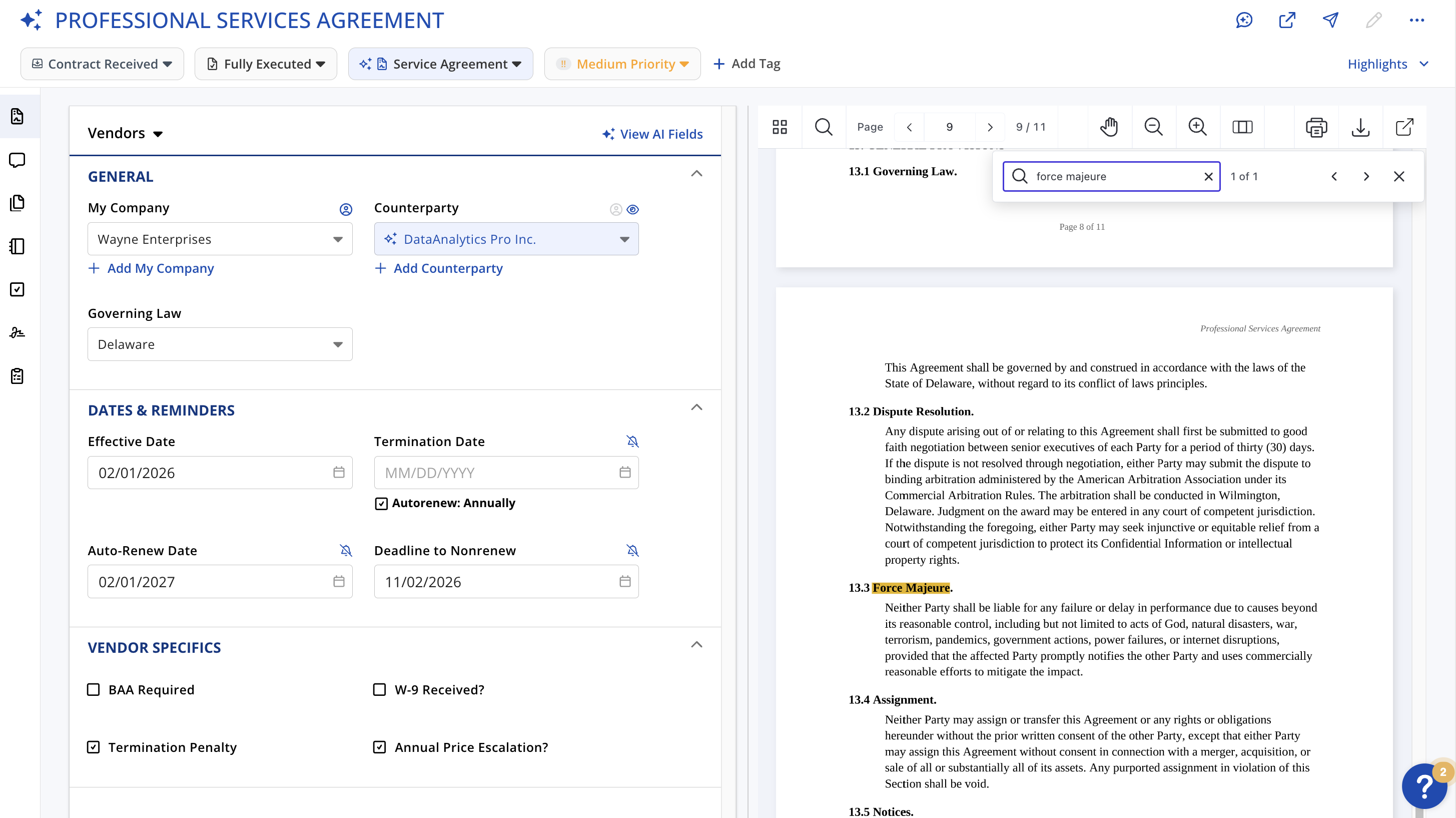This screenshot has height=818, width=1456.
Task: Toggle Auto-Renew Date reminder bell
Action: click(346, 551)
